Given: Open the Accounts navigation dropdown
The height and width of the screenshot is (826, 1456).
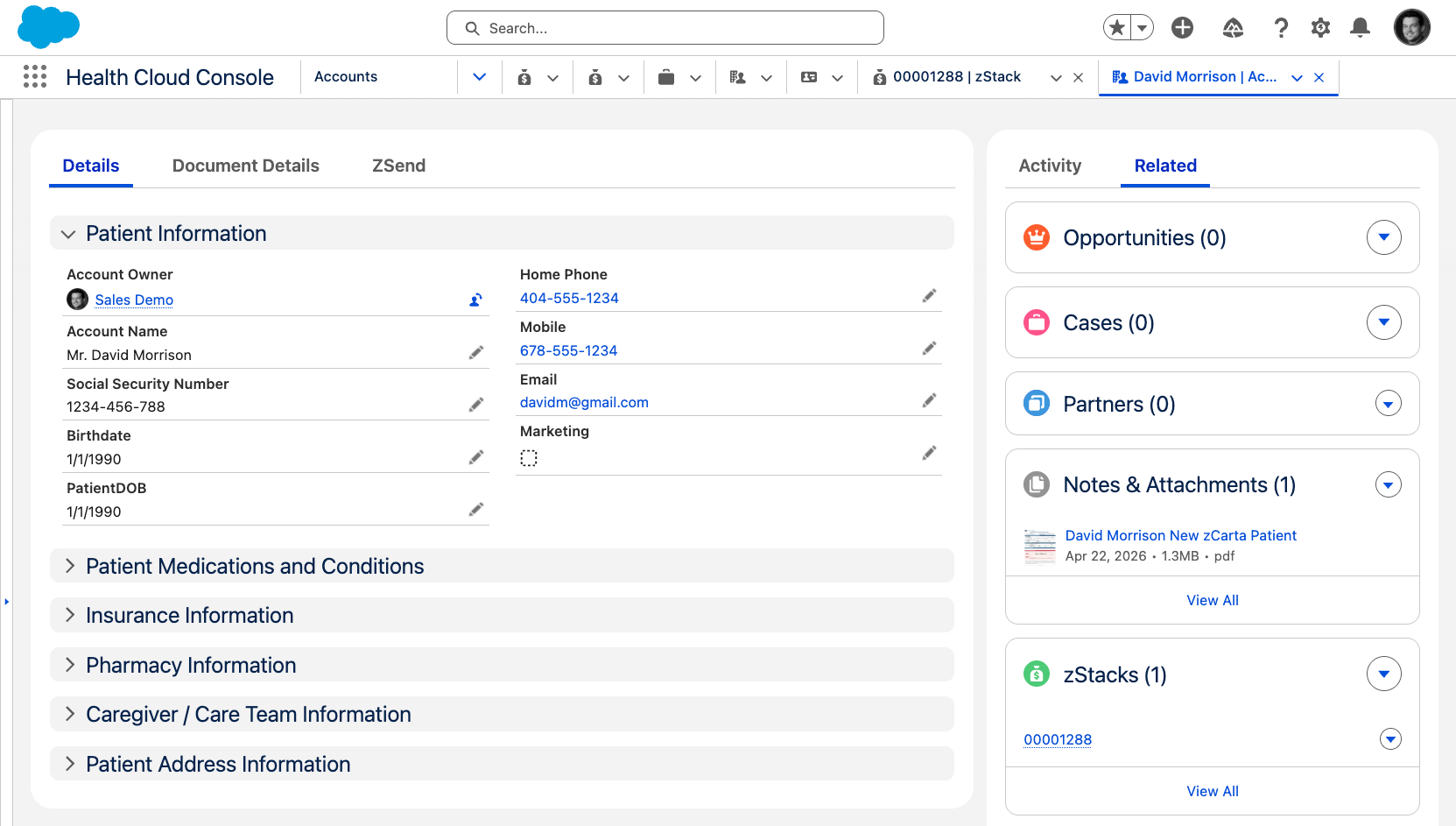Looking at the screenshot, I should 480,77.
